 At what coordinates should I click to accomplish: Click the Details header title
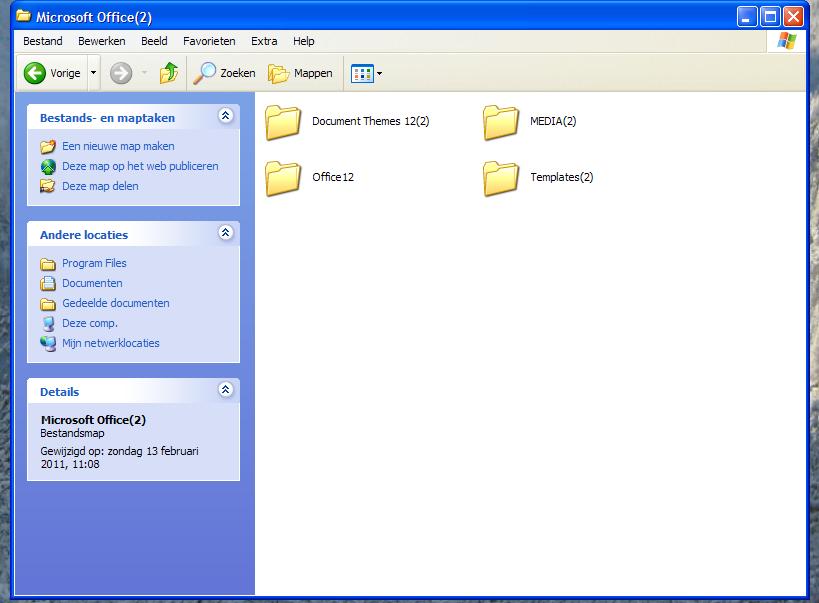(x=60, y=392)
